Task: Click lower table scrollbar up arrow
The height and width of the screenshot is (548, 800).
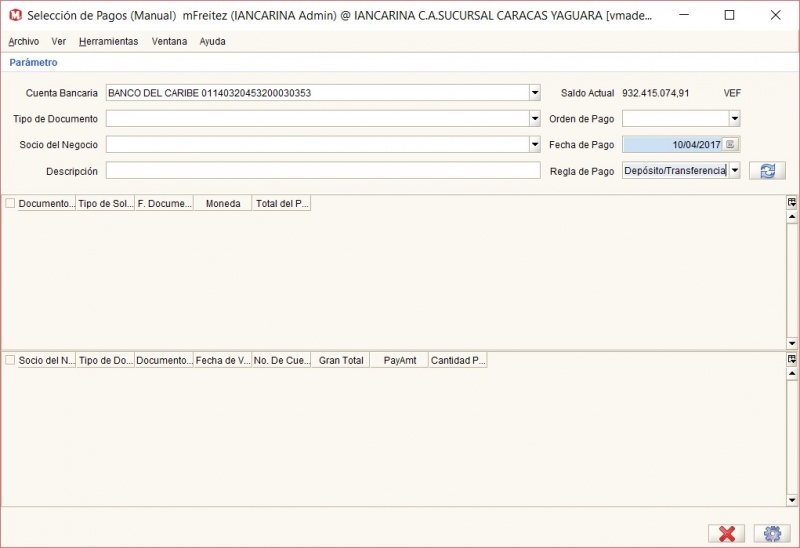Action: 792,373
